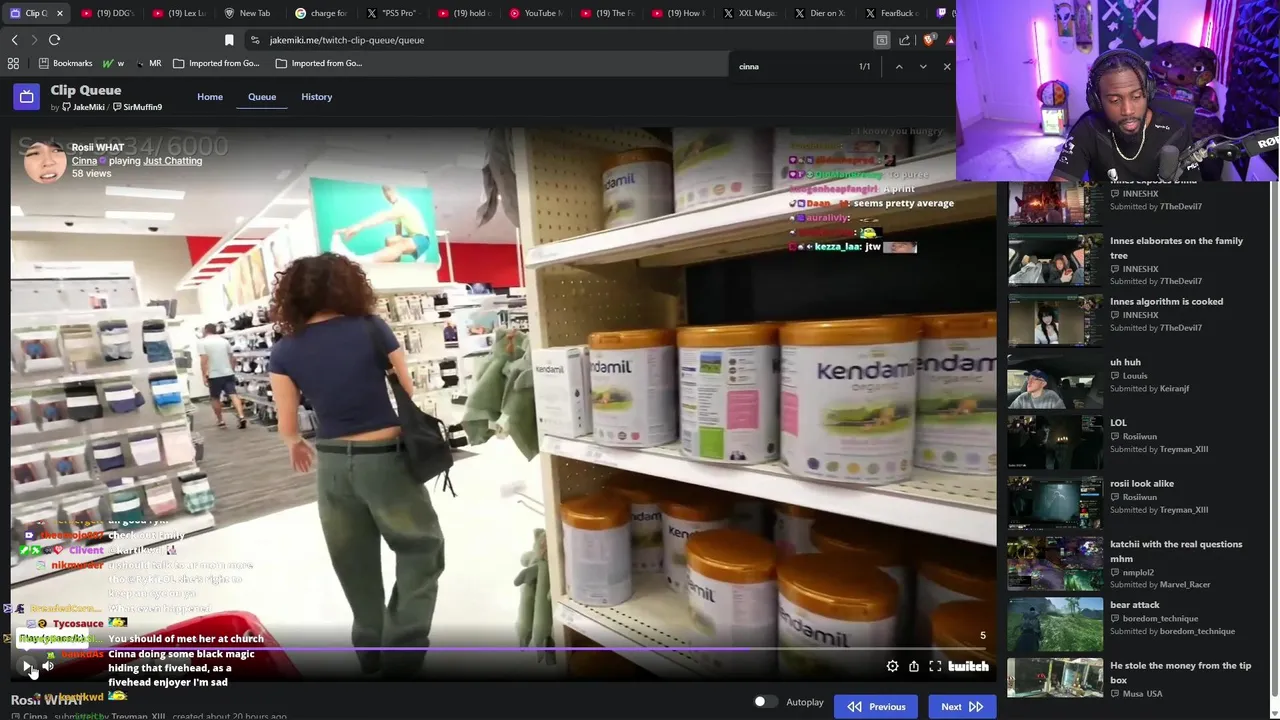Switch to the YouTube Music tab
This screenshot has width=1280, height=720.
(x=536, y=13)
